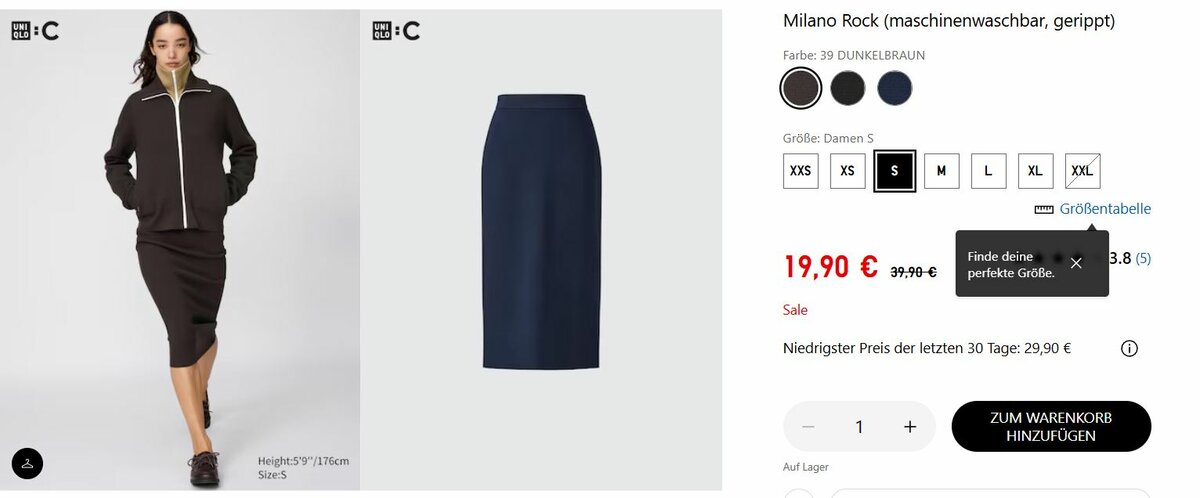Click the hanger icon on model photo
This screenshot has width=1200, height=498.
28,463
